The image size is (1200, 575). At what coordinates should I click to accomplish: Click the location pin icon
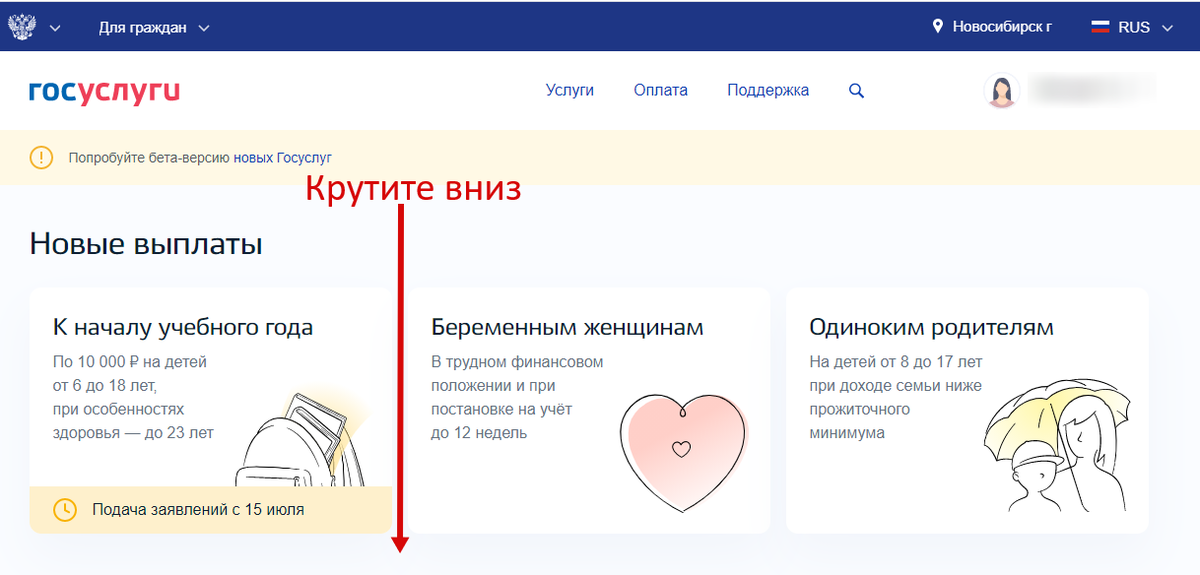[937, 27]
